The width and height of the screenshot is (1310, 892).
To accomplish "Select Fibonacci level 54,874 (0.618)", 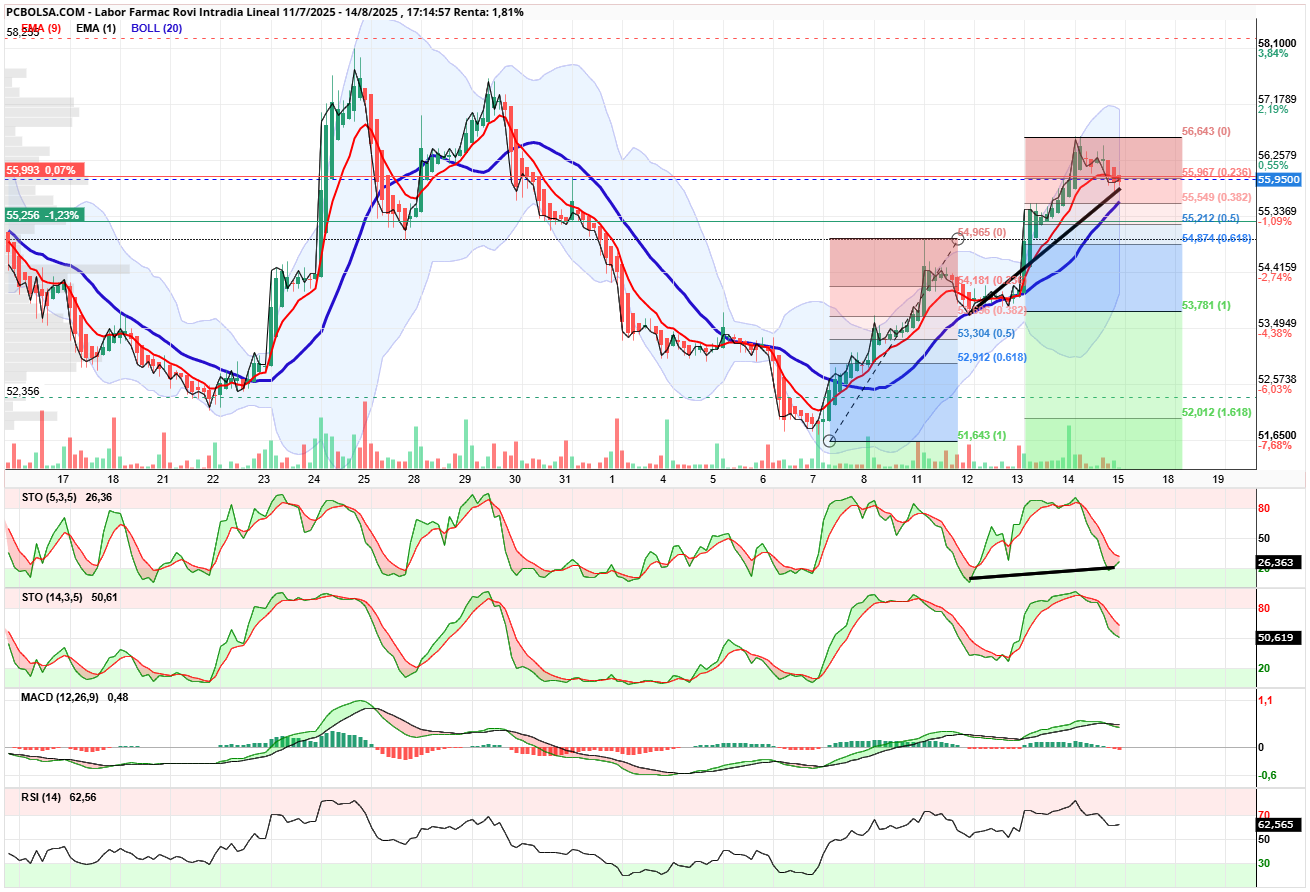I will 1214,237.
